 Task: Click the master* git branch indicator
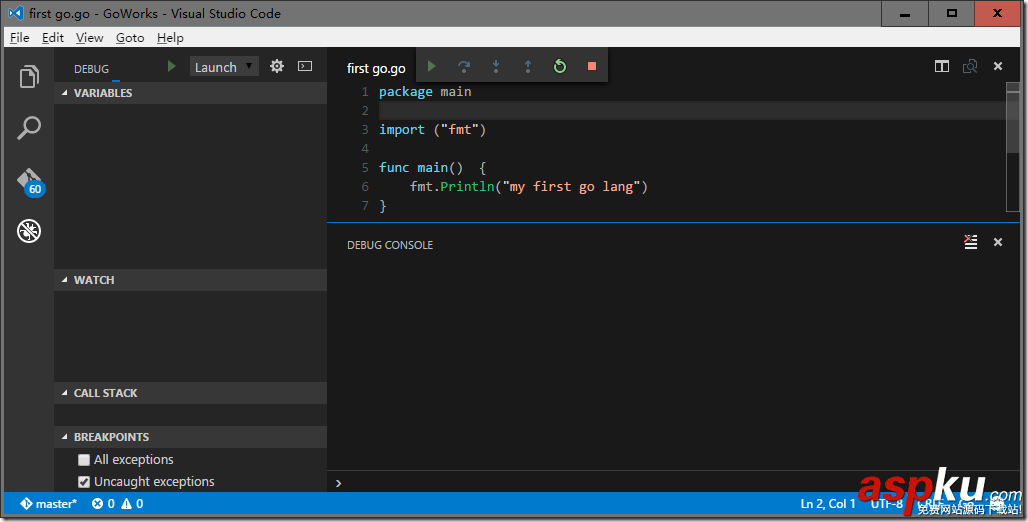(49, 504)
